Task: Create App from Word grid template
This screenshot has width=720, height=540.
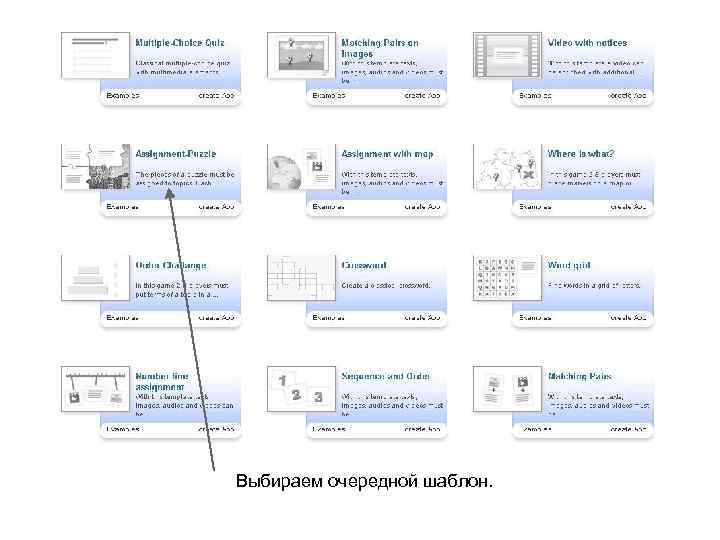Action: coord(628,318)
